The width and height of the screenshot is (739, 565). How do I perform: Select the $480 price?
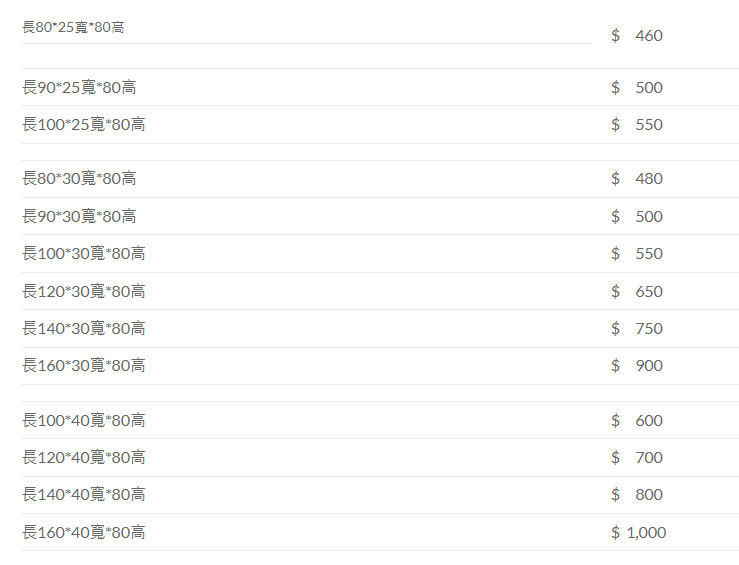(x=637, y=179)
